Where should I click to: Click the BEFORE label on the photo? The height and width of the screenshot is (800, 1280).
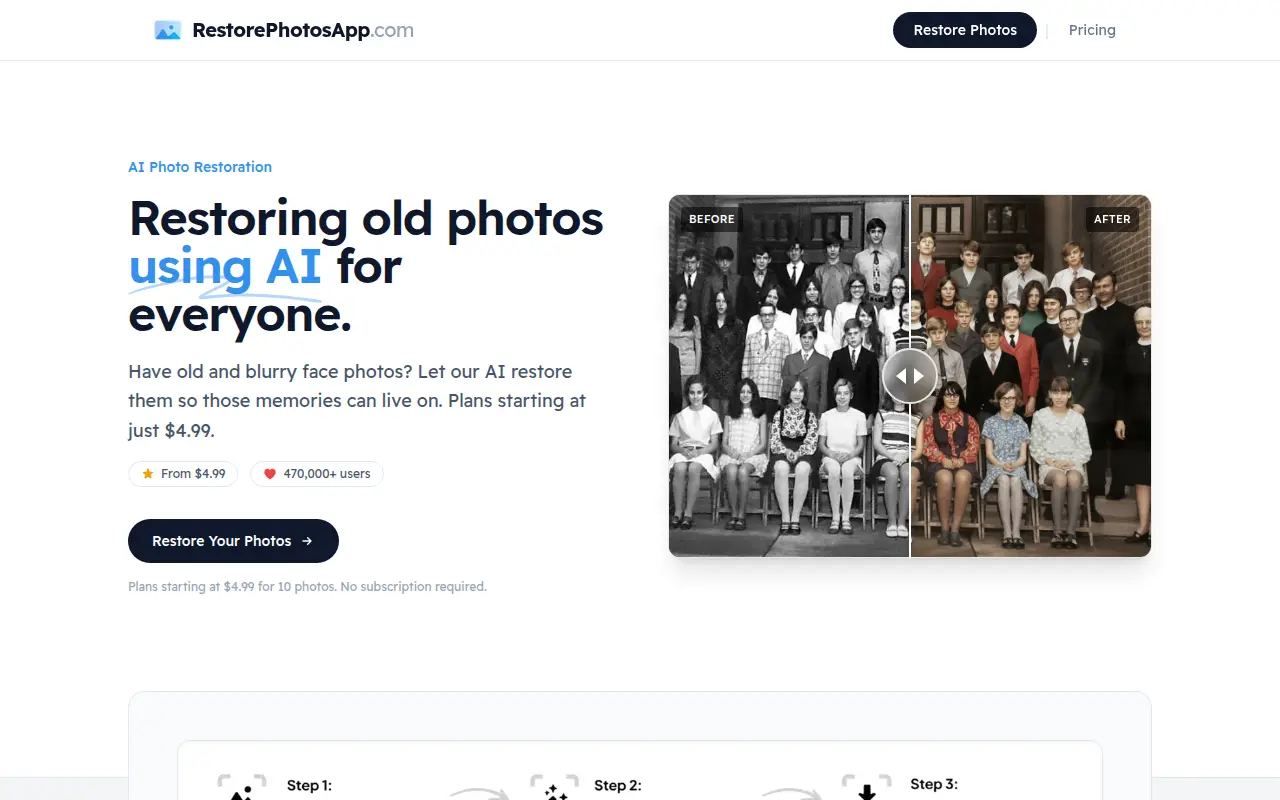coord(712,219)
